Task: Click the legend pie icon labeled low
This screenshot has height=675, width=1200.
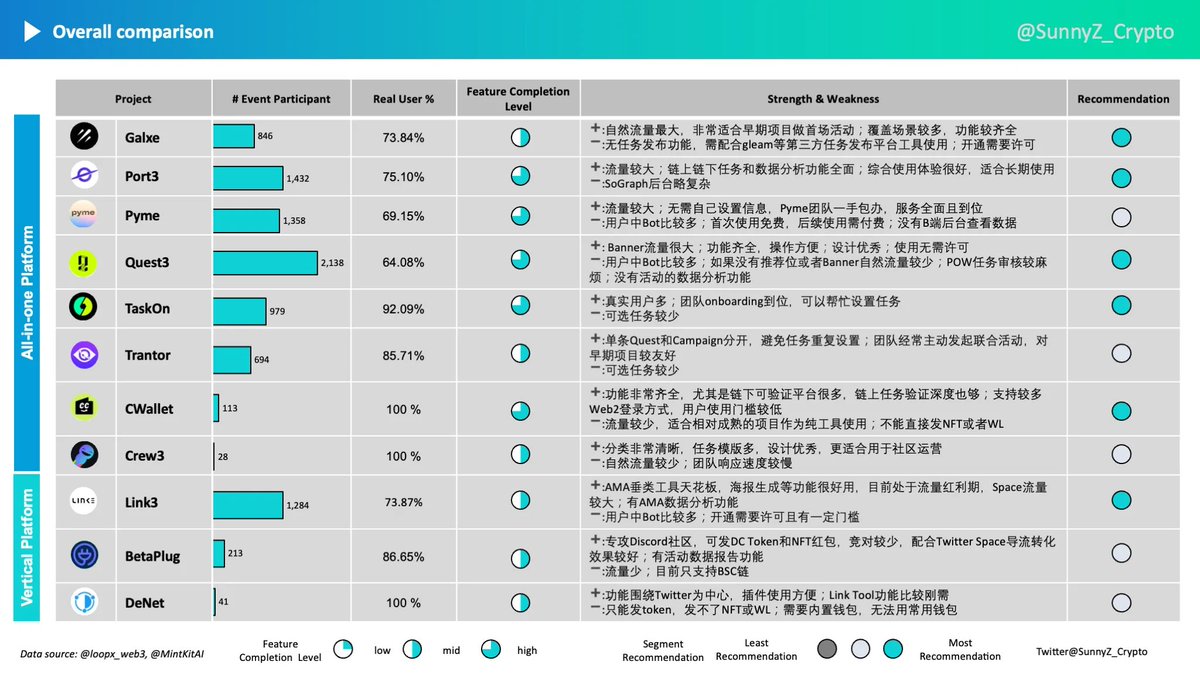Action: [343, 650]
